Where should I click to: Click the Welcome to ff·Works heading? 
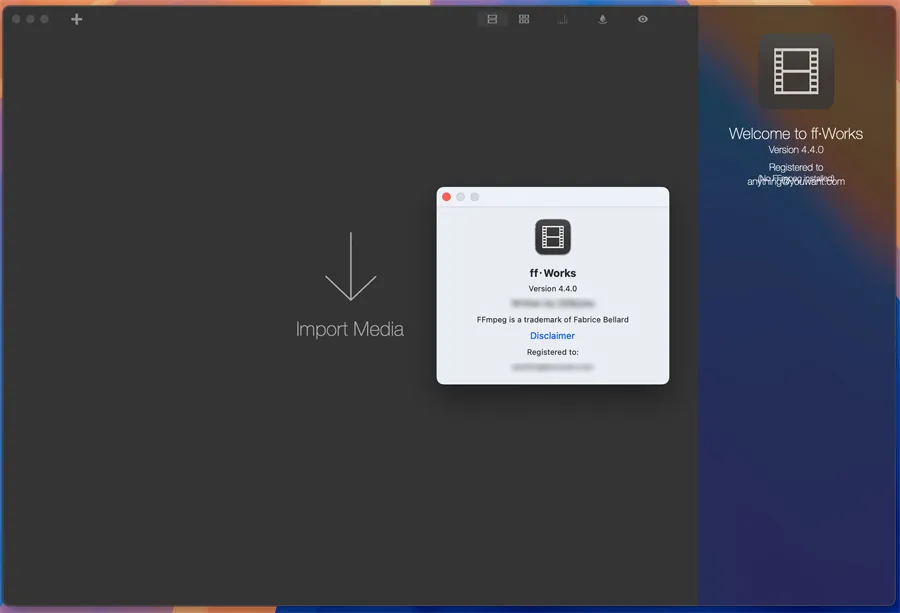pyautogui.click(x=795, y=134)
